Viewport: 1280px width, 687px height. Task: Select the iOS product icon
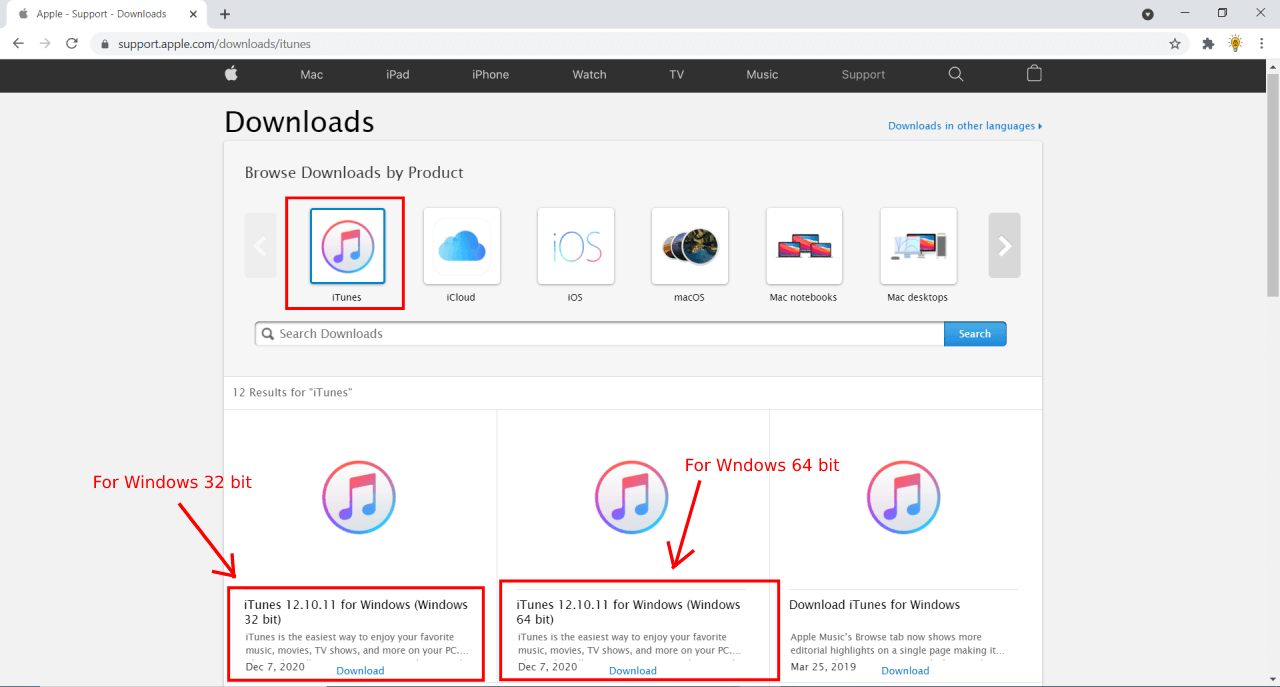click(575, 245)
